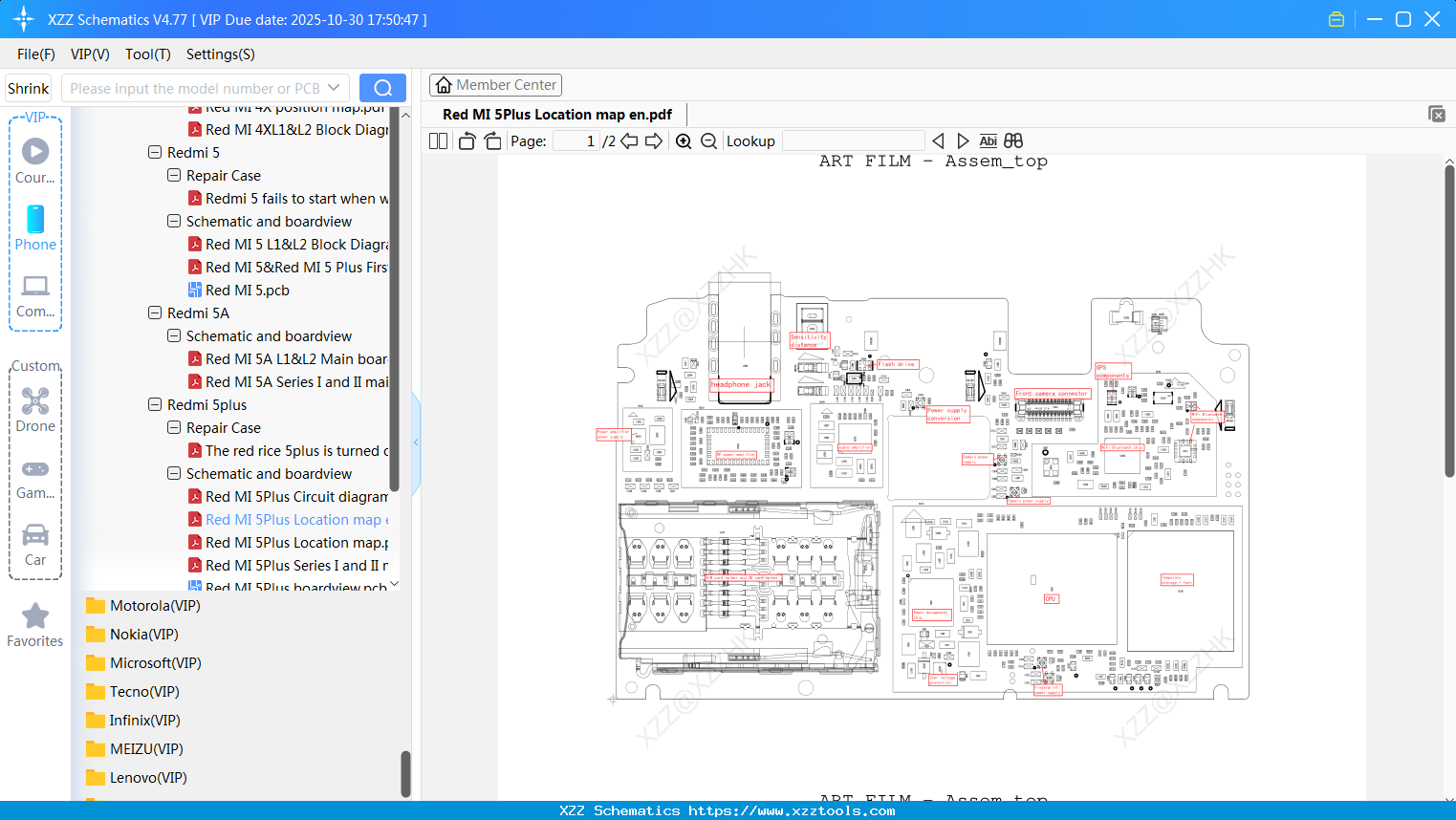Image resolution: width=1456 pixels, height=820 pixels.
Task: Collapse Schematic and boardview under Redmi 5plus
Action: click(x=174, y=474)
